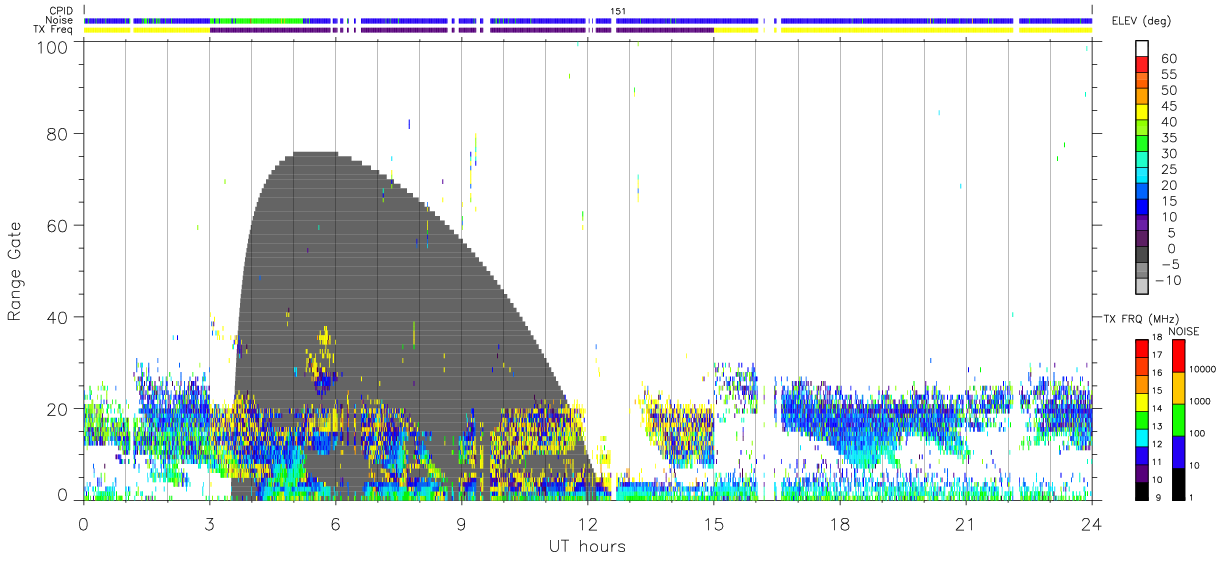This screenshot has height=567, width=1228.
Task: Select the red top swatch in NOISE colorbar
Action: pos(1178,356)
